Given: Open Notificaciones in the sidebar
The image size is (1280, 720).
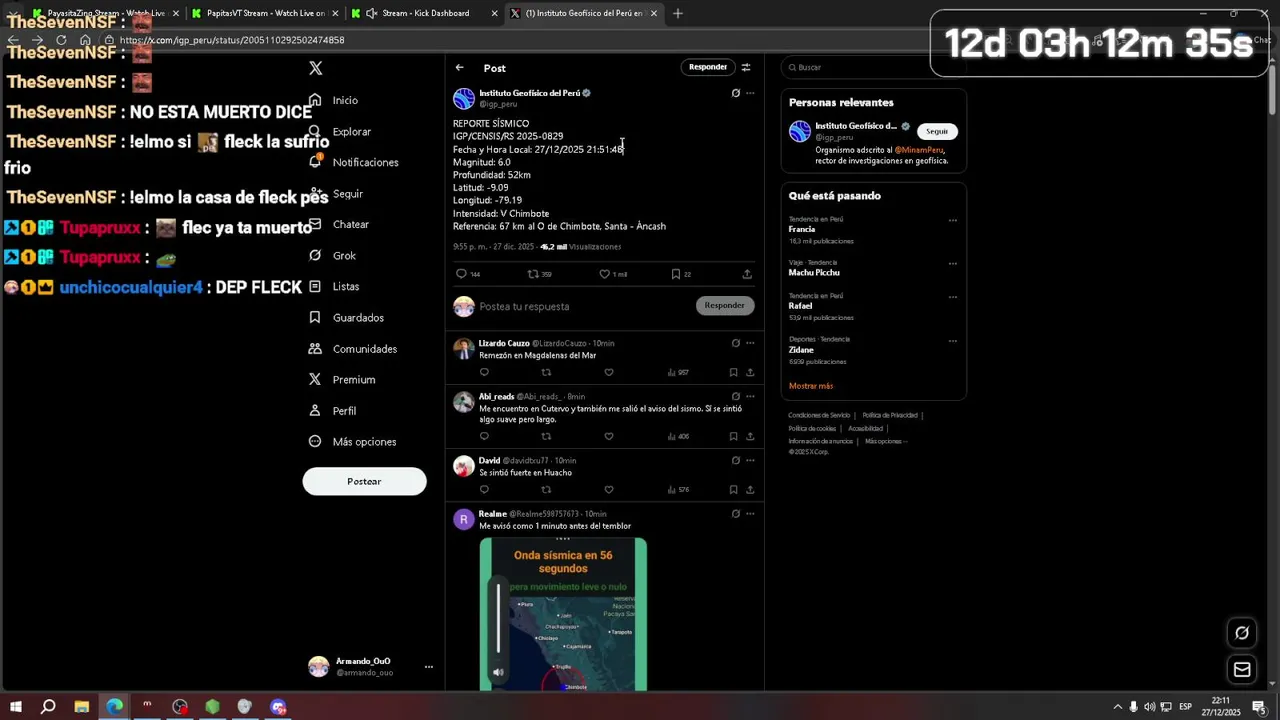Looking at the screenshot, I should [x=366, y=162].
